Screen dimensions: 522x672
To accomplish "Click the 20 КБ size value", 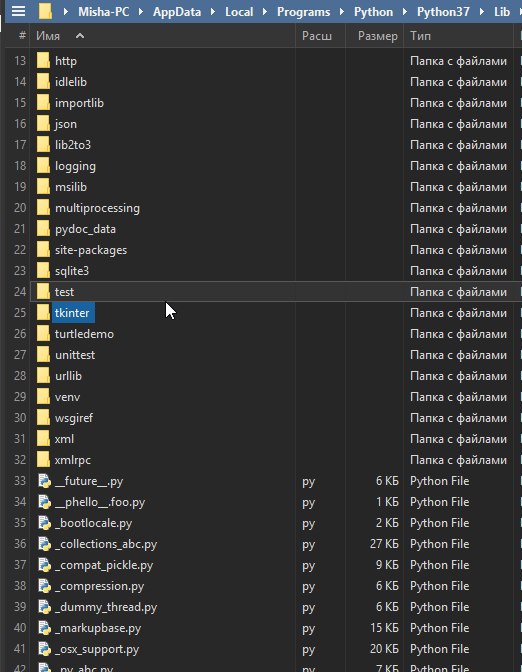I will tap(384, 649).
